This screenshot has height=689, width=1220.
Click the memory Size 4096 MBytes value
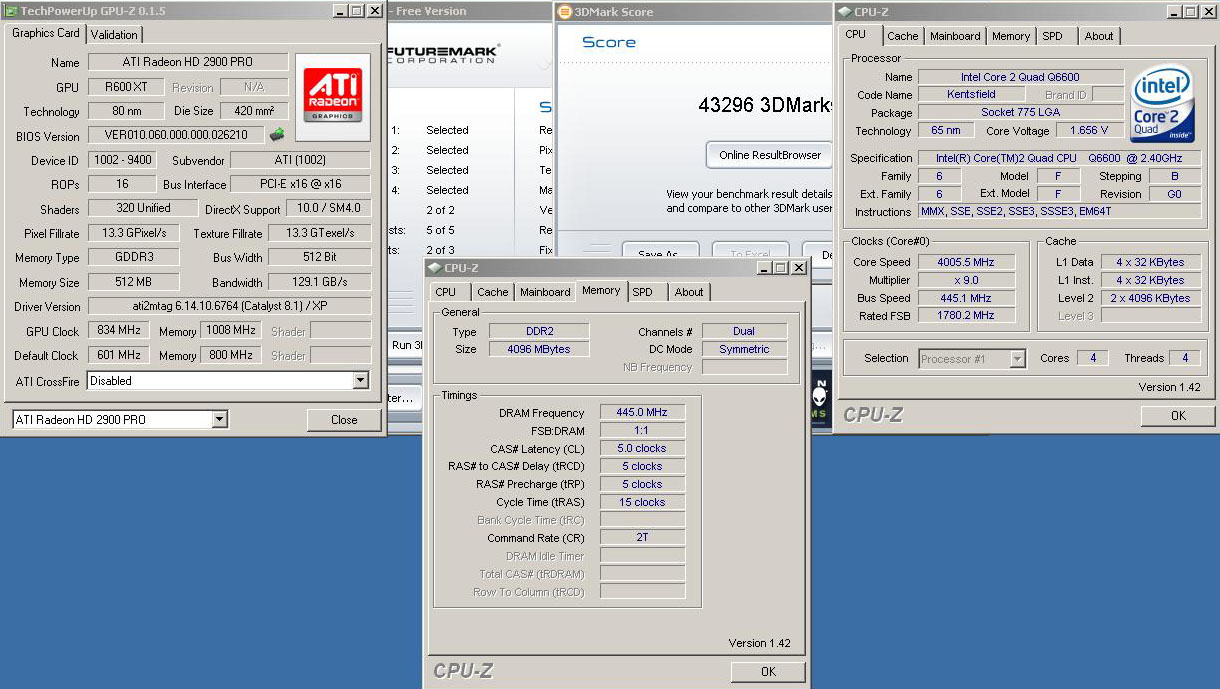pos(539,349)
